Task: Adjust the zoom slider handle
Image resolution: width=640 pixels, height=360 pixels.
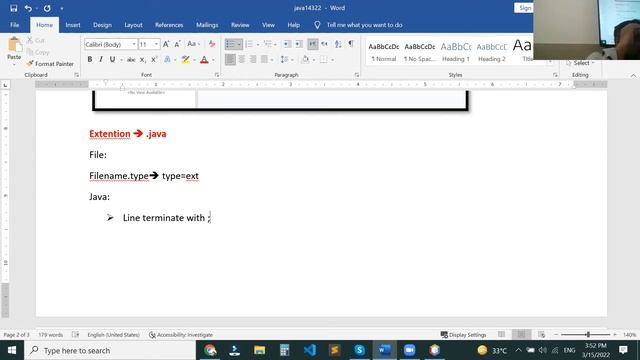Action: click(588, 335)
